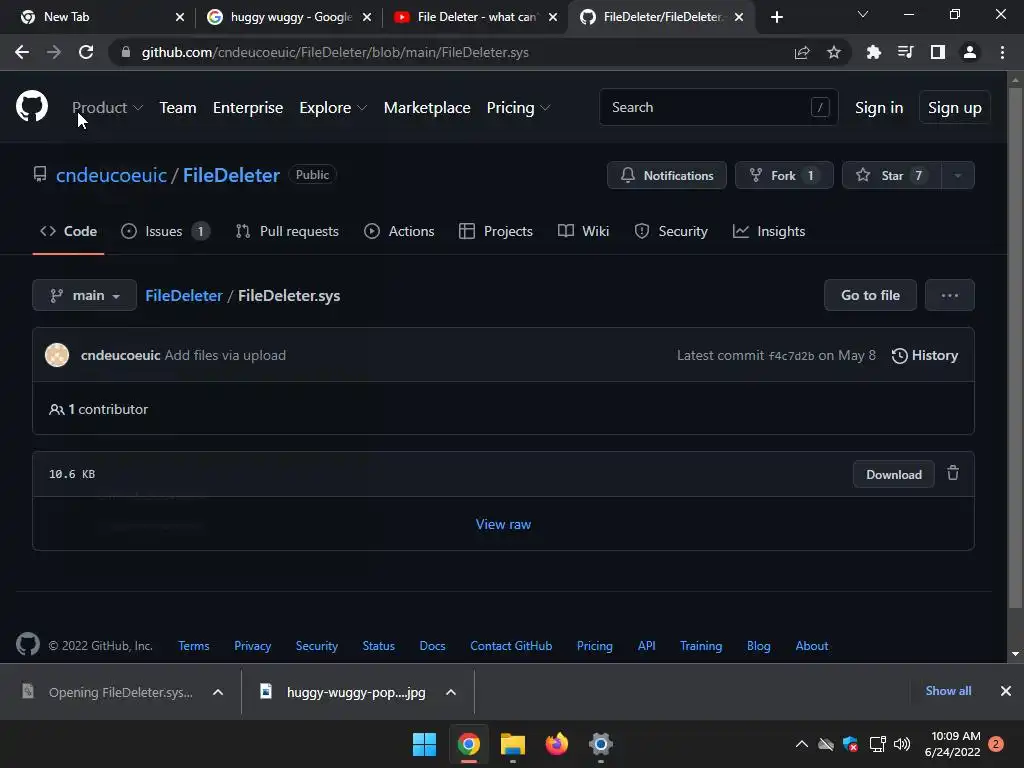Open the commit hash f4c7d2b
1024x768 pixels.
tap(791, 356)
